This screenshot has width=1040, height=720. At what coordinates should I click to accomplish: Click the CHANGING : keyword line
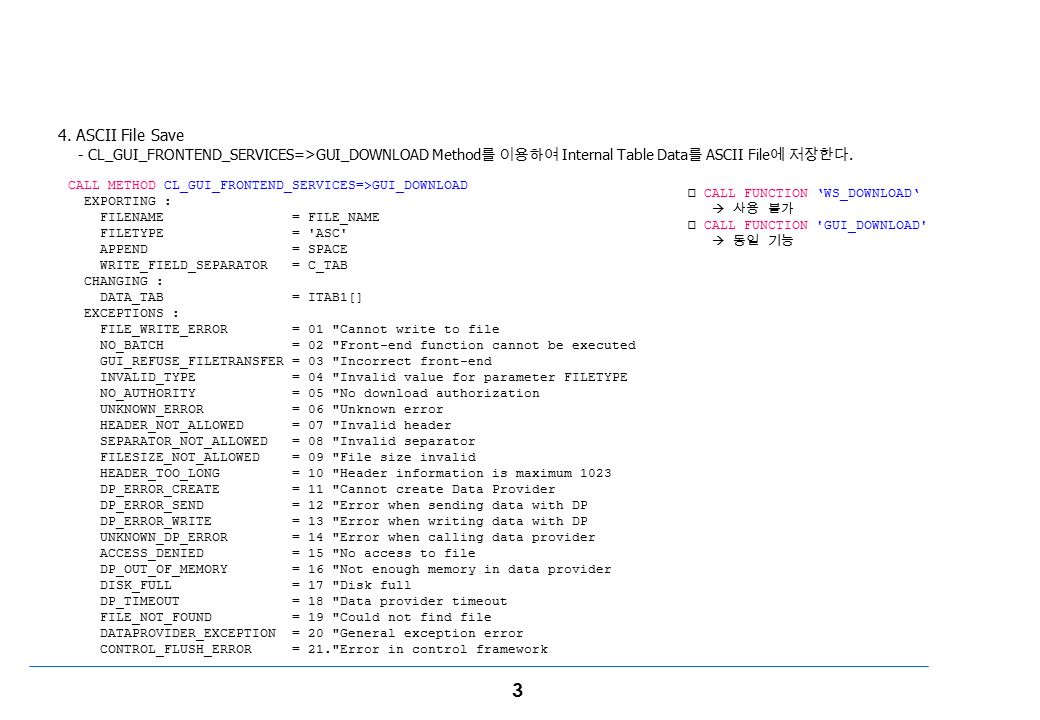(123, 281)
